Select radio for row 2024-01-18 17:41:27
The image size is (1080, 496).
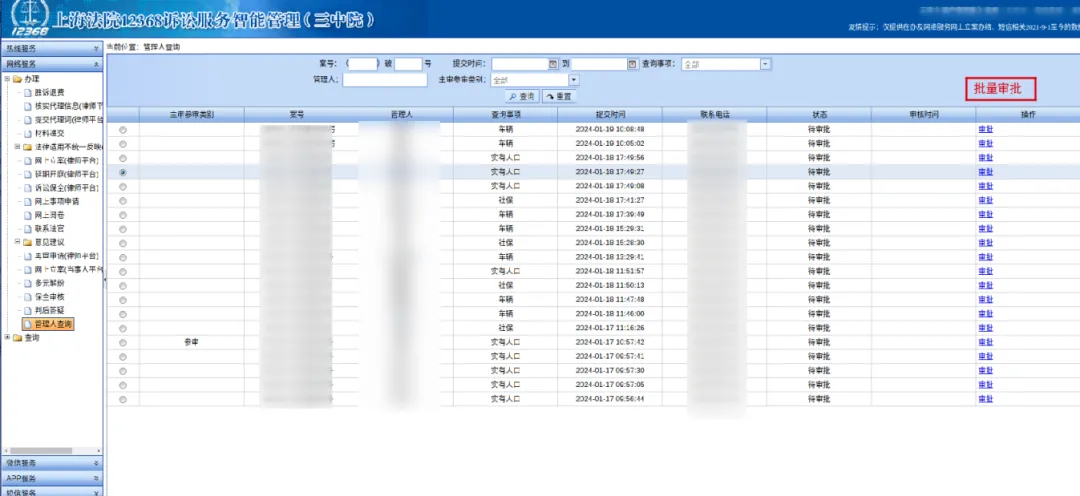123,200
